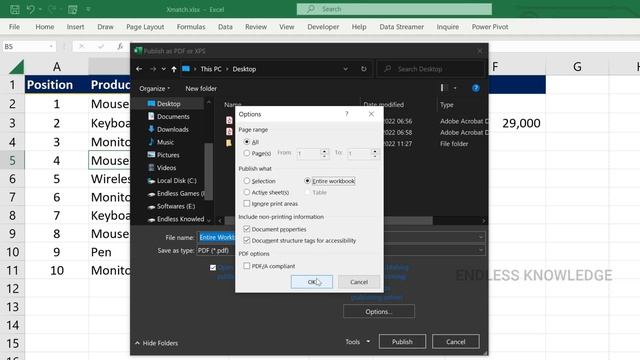Screen dimensions: 640x360
Task: Select the All page range radio button
Action: [247, 142]
